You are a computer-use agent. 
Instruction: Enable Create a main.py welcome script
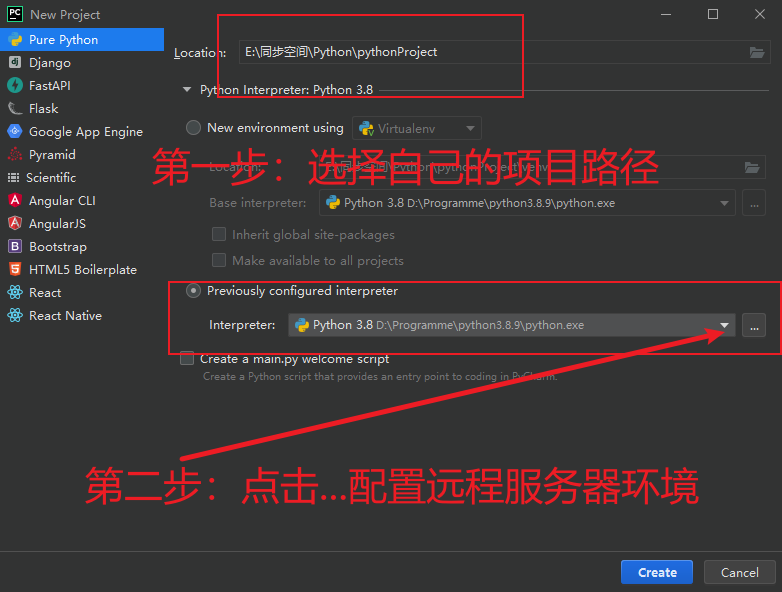[x=187, y=358]
